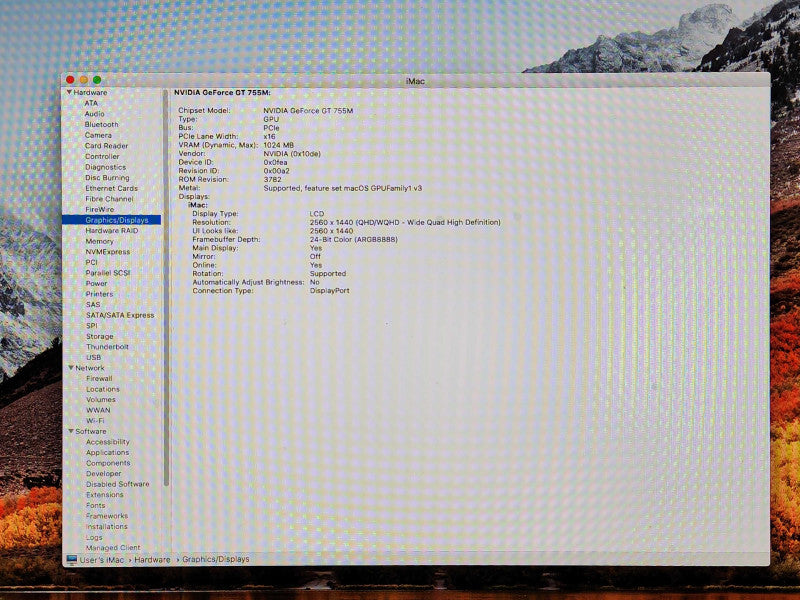Collapse the Network section triangle
The height and width of the screenshot is (600, 800).
click(71, 368)
